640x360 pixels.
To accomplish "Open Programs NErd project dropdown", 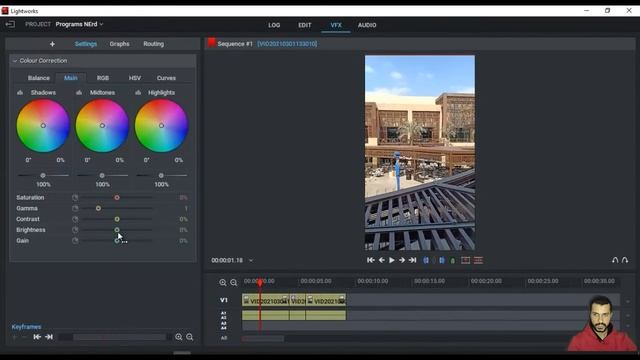I will 80,24.
